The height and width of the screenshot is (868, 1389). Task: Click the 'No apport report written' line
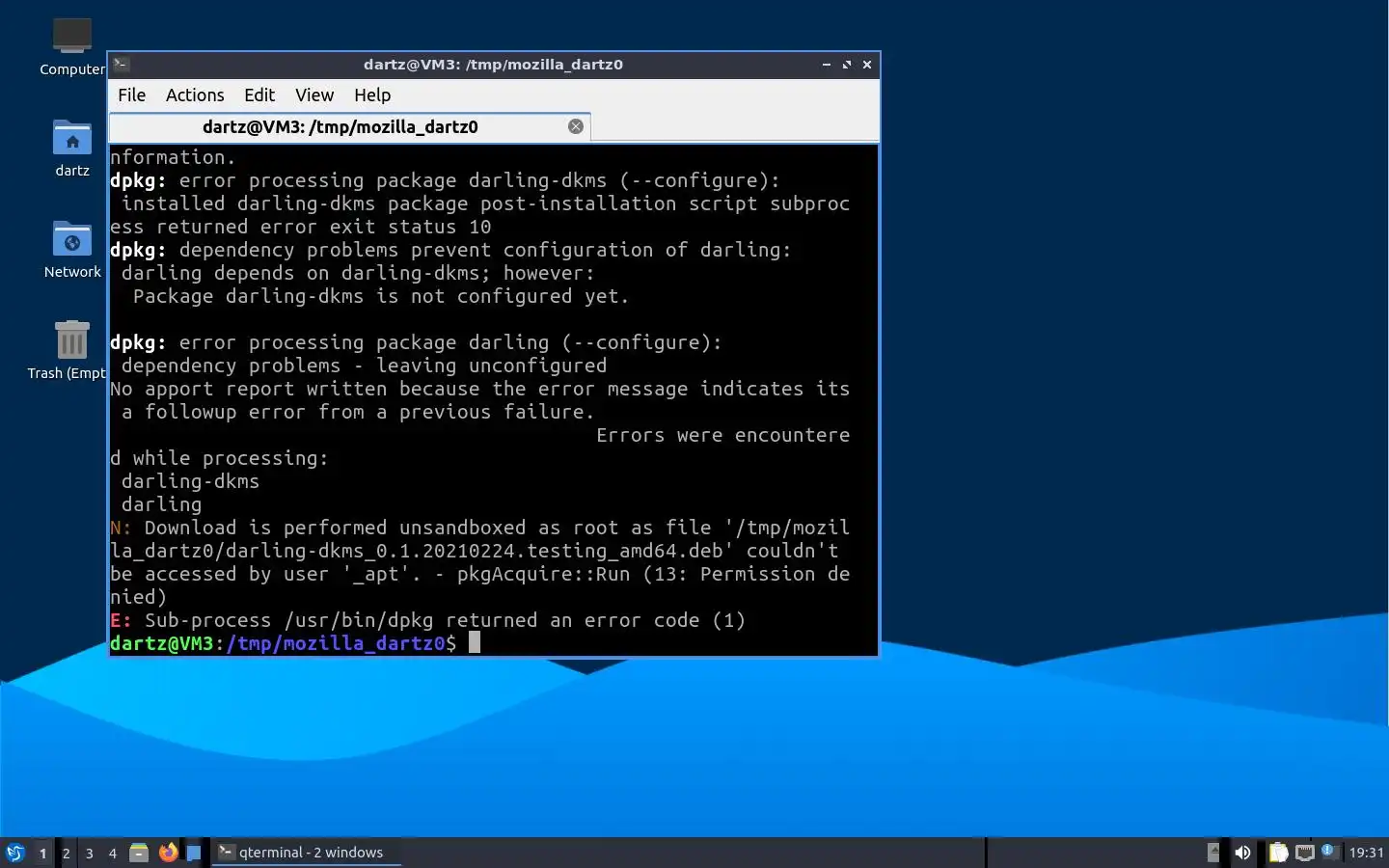click(x=480, y=389)
